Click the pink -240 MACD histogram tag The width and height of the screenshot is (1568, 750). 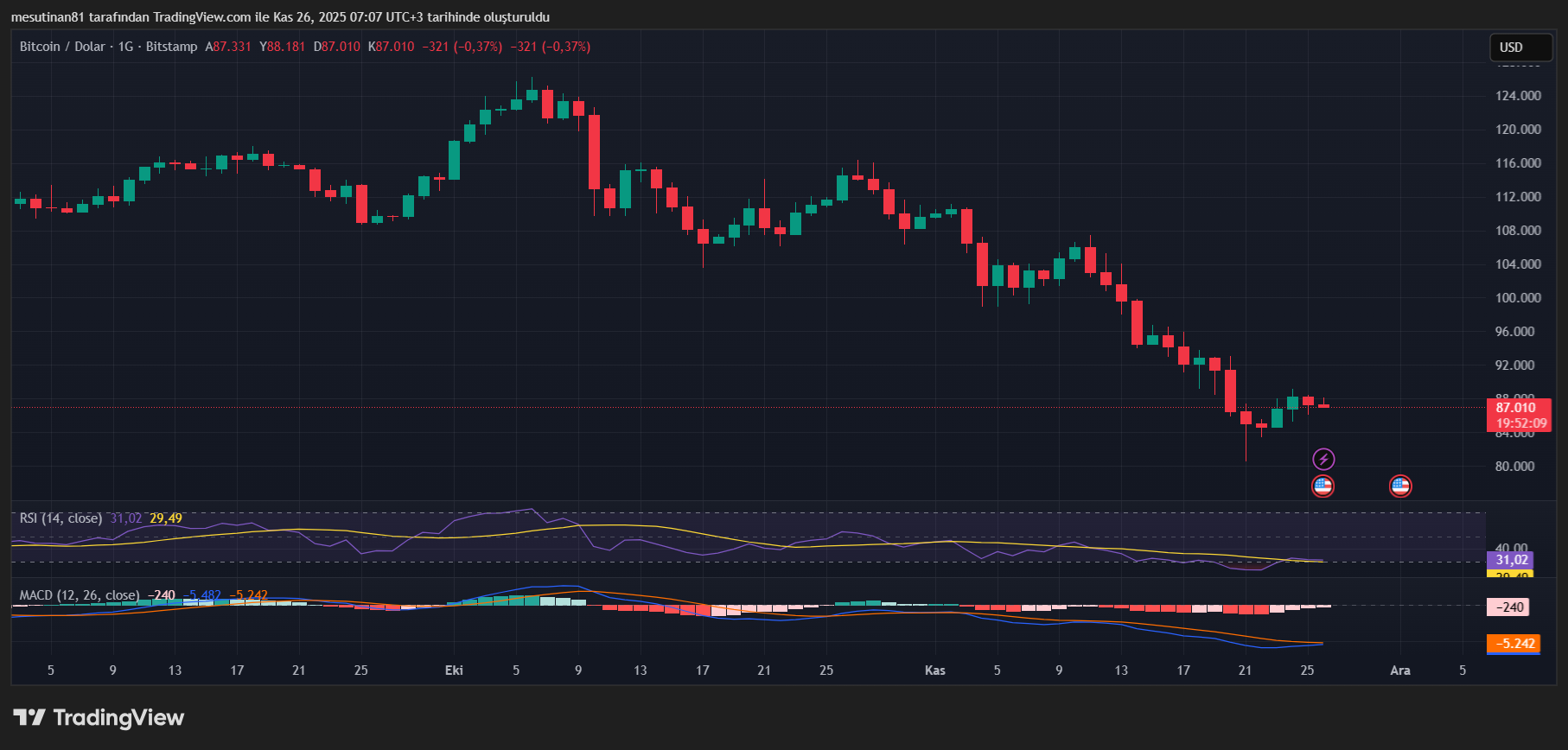(1508, 607)
